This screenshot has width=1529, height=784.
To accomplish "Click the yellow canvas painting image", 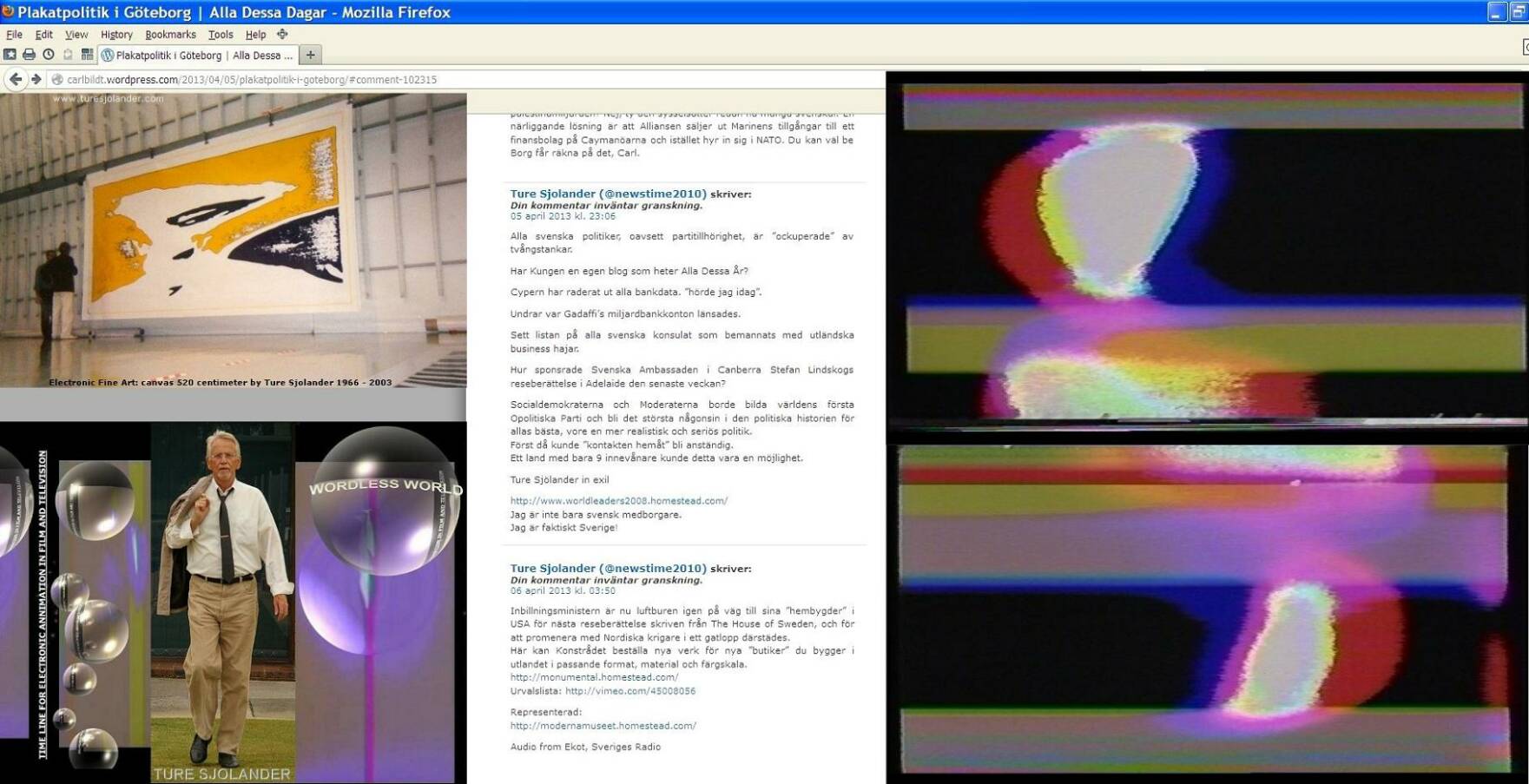I will pos(233,240).
